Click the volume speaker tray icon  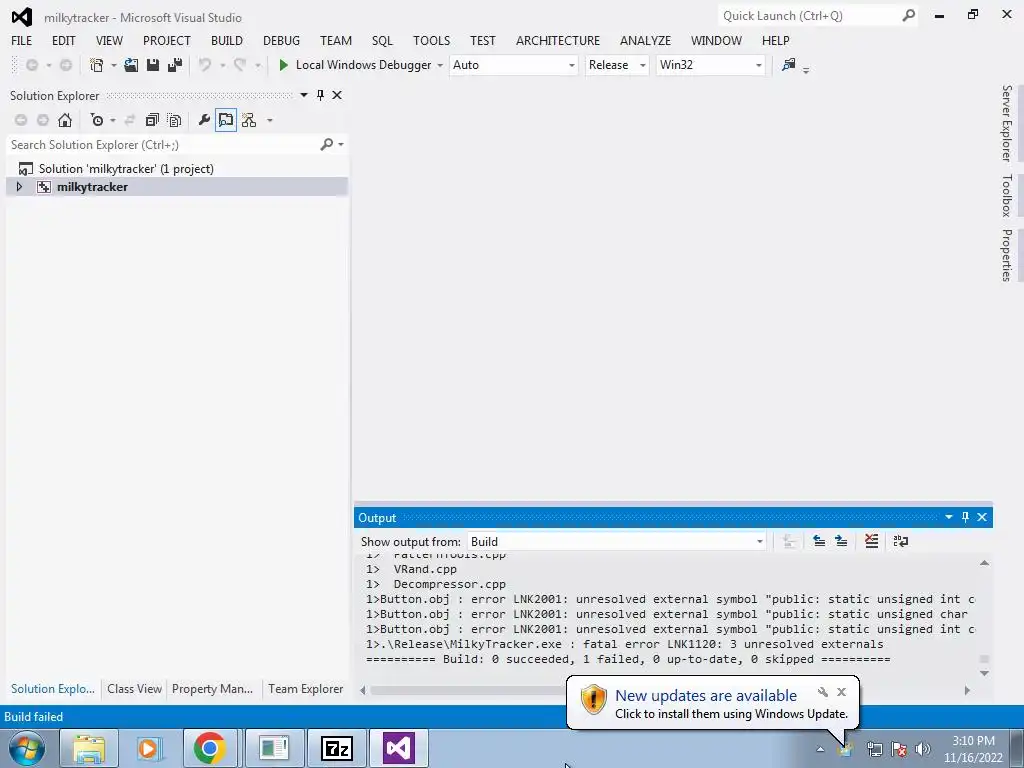pyautogui.click(x=923, y=749)
